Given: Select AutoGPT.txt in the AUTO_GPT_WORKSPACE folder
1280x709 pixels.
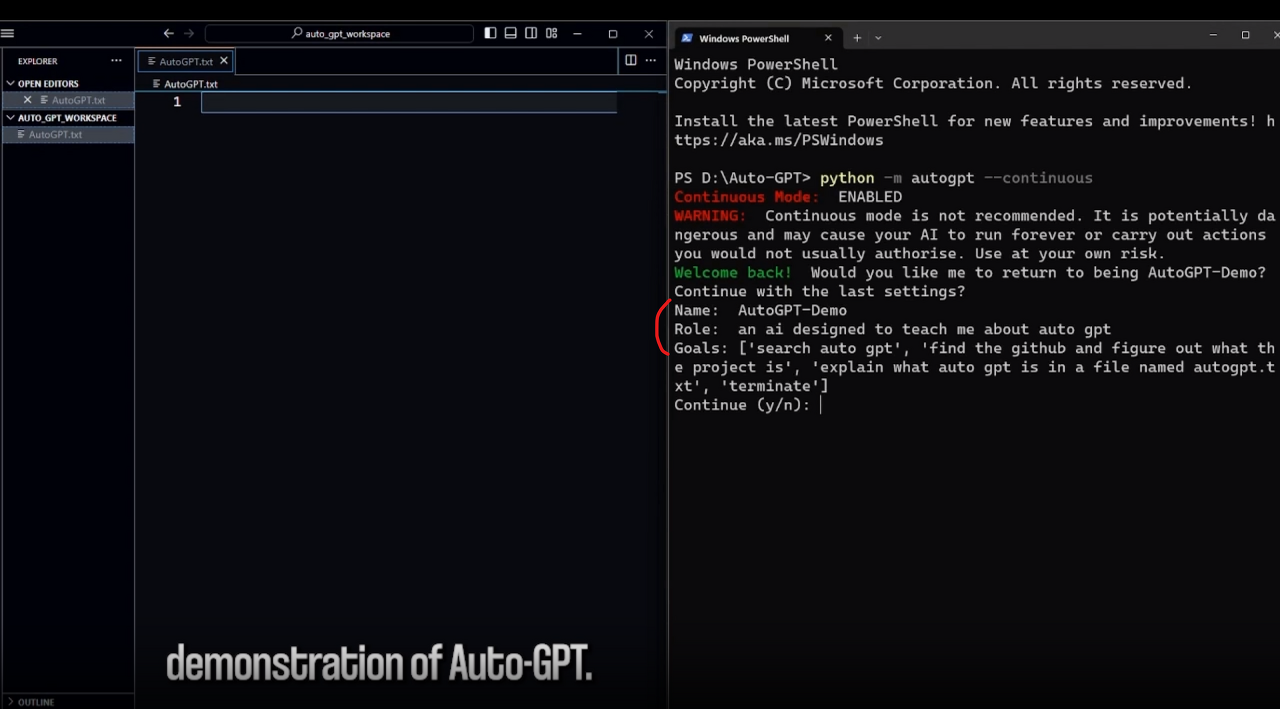Looking at the screenshot, I should coord(68,134).
